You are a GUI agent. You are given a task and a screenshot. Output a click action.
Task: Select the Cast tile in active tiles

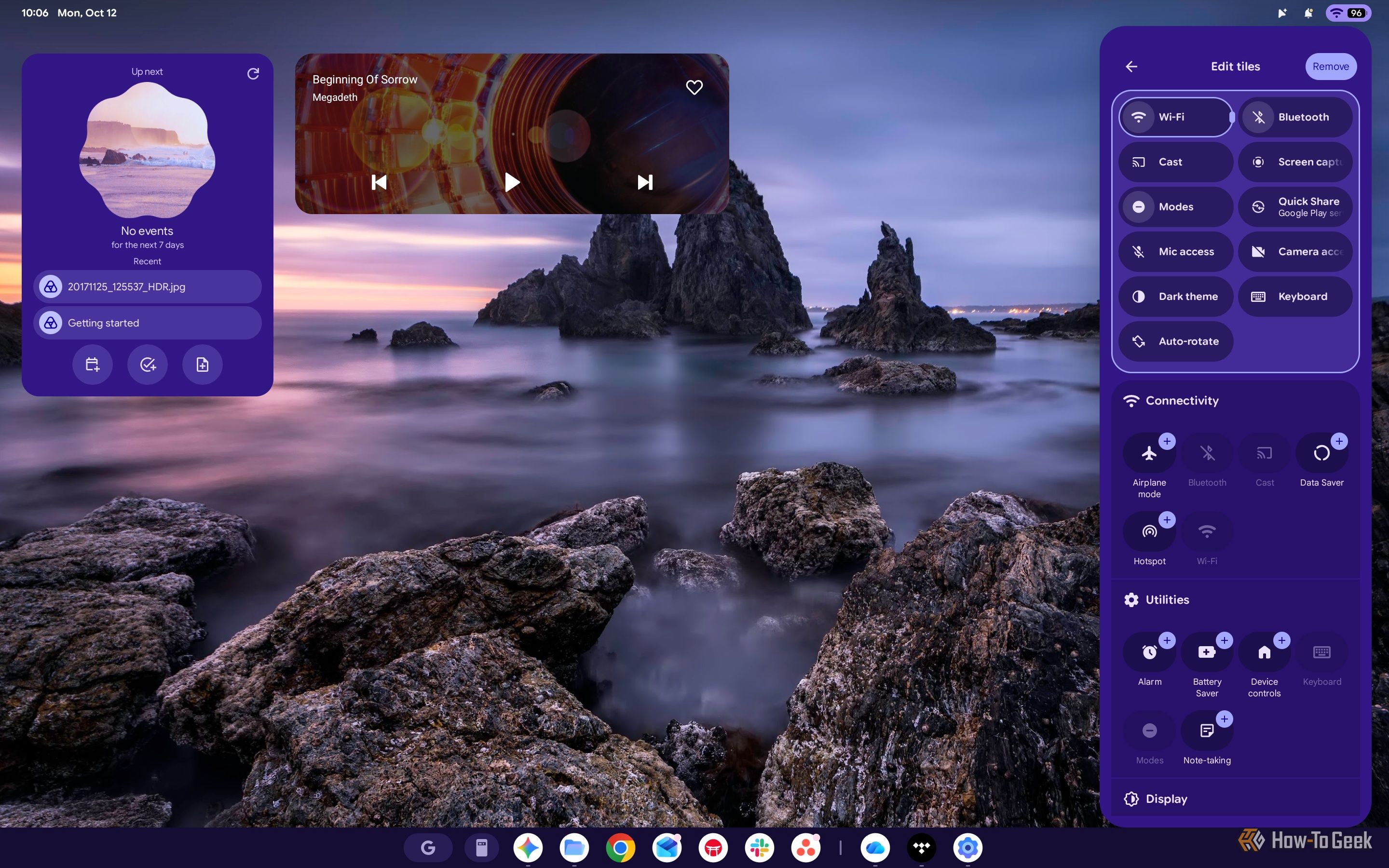(1175, 162)
